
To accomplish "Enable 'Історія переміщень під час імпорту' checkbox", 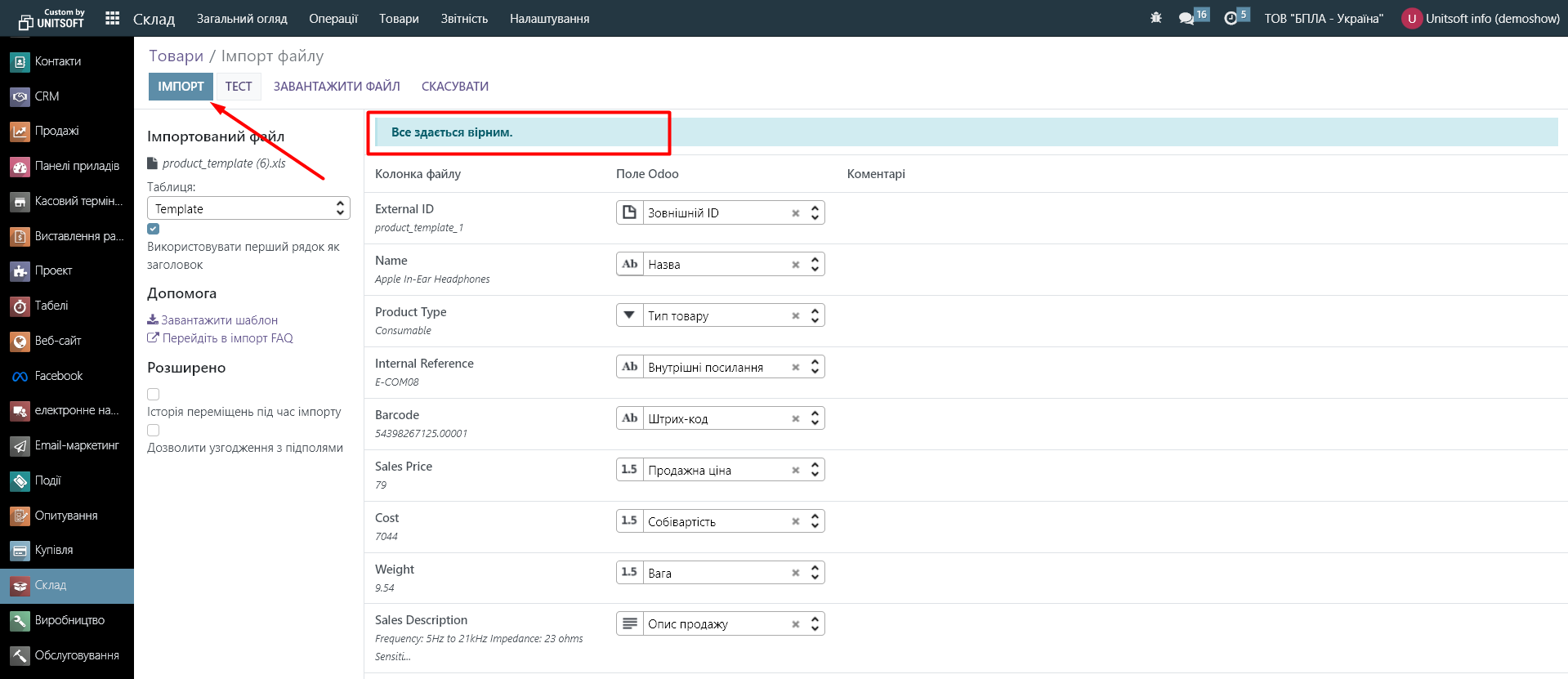I will point(154,394).
